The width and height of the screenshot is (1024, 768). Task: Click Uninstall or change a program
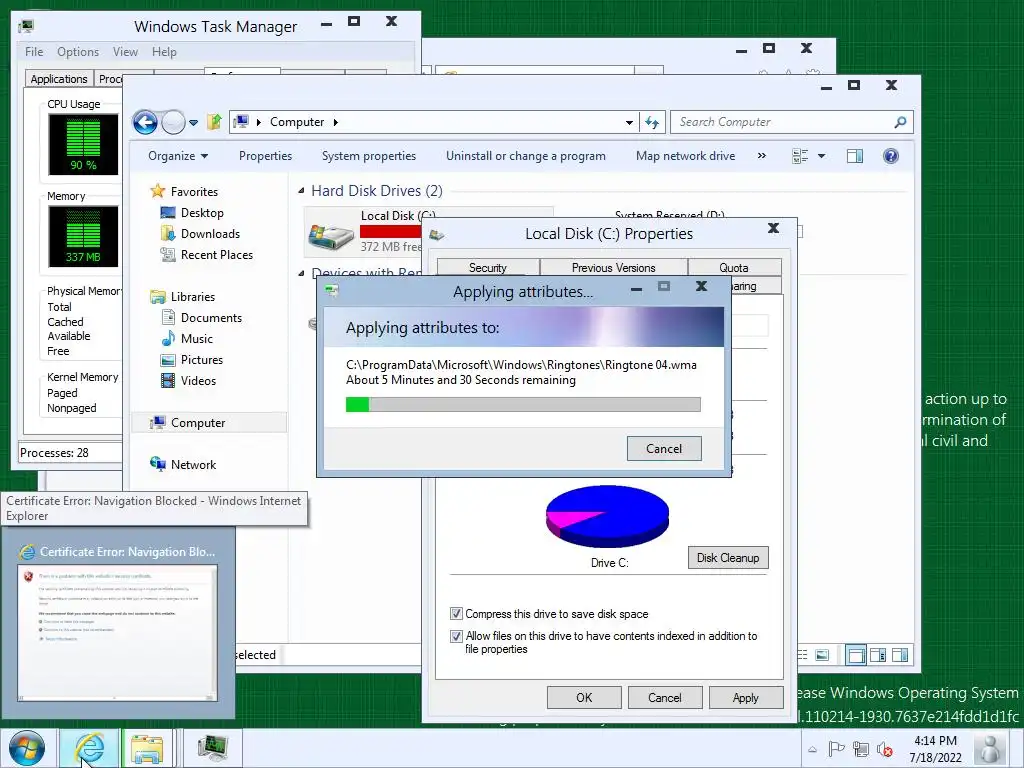pyautogui.click(x=526, y=156)
